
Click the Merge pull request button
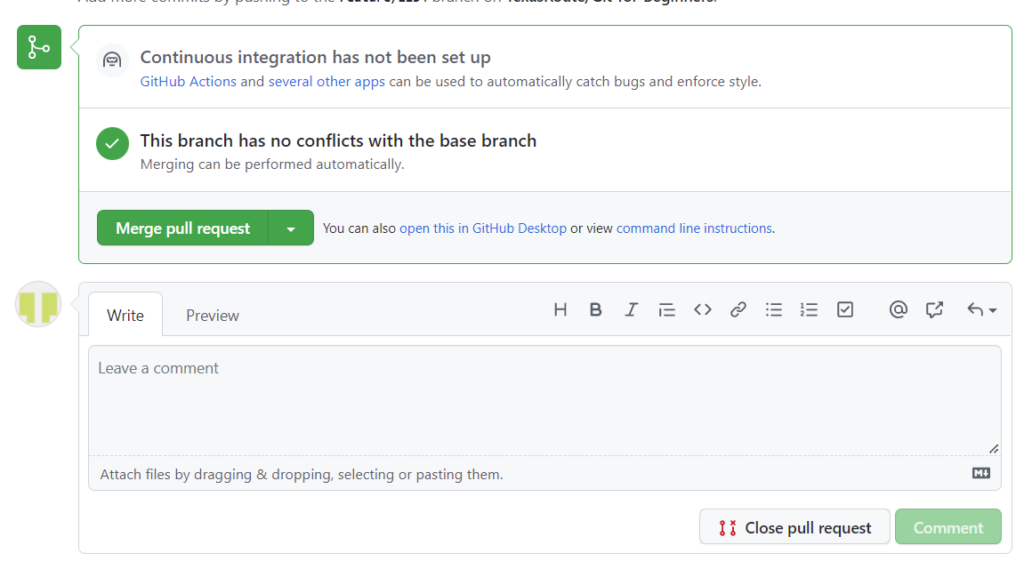pos(183,228)
